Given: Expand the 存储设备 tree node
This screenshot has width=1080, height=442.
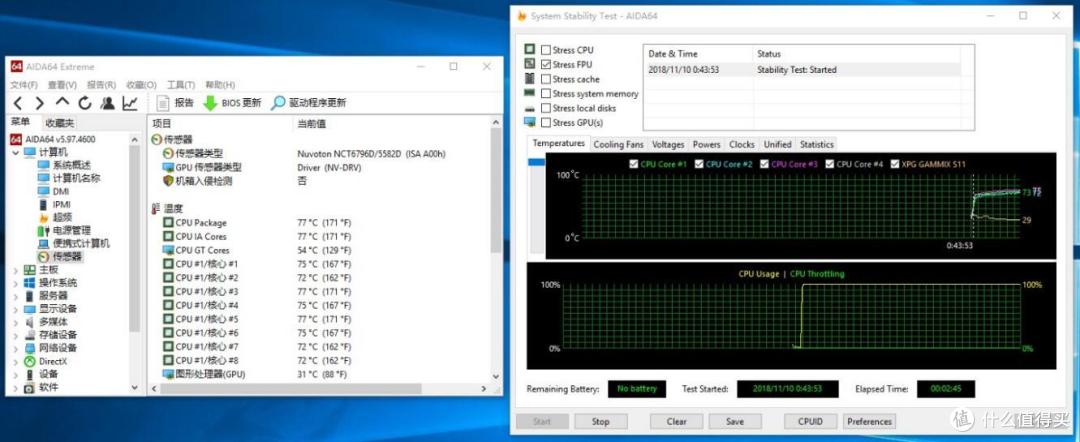Looking at the screenshot, I should tap(16, 335).
